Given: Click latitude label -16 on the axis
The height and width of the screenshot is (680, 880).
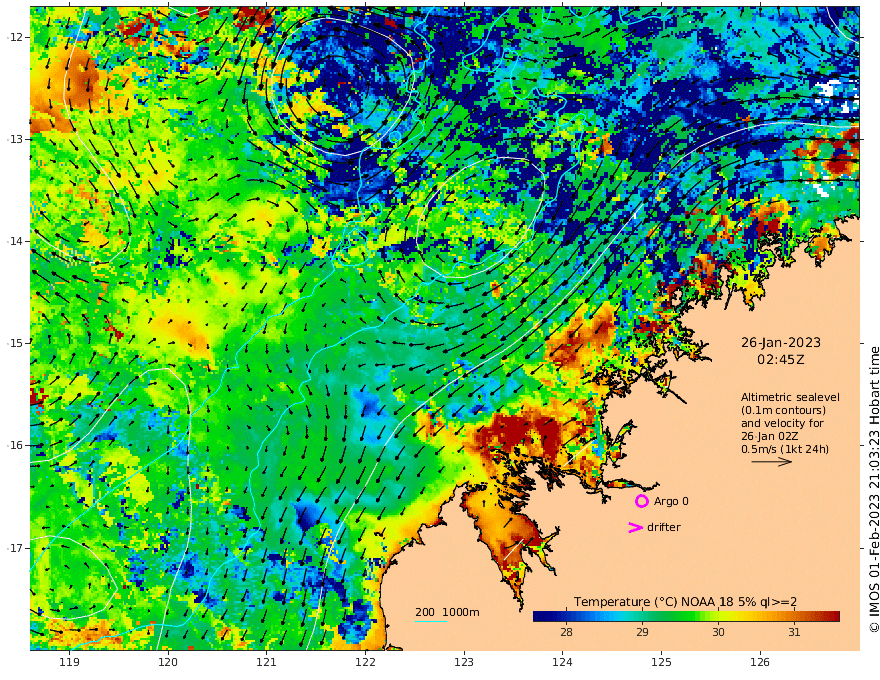Looking at the screenshot, I should pos(15,445).
